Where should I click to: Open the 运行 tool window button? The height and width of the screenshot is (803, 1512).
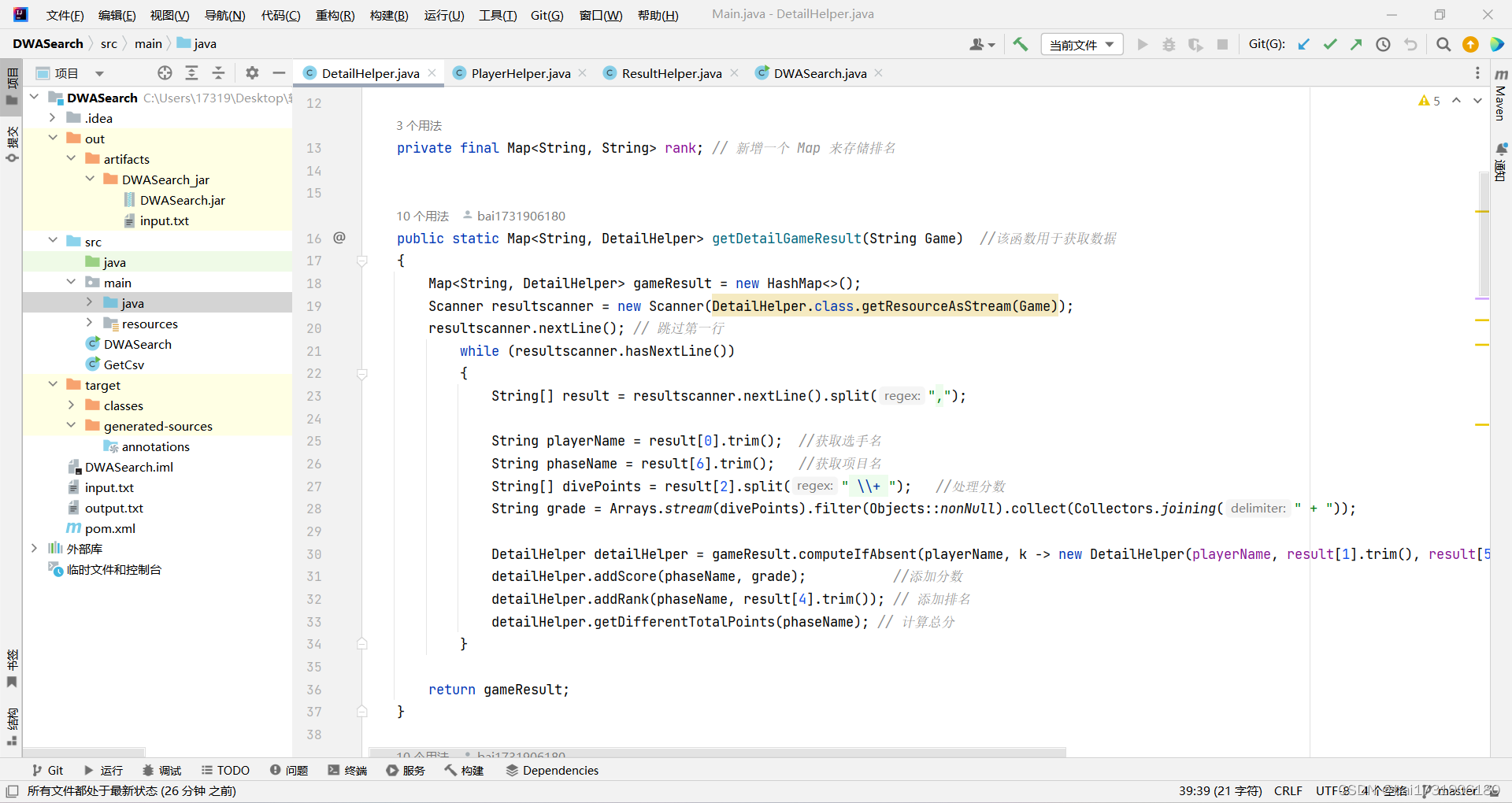pyautogui.click(x=103, y=770)
